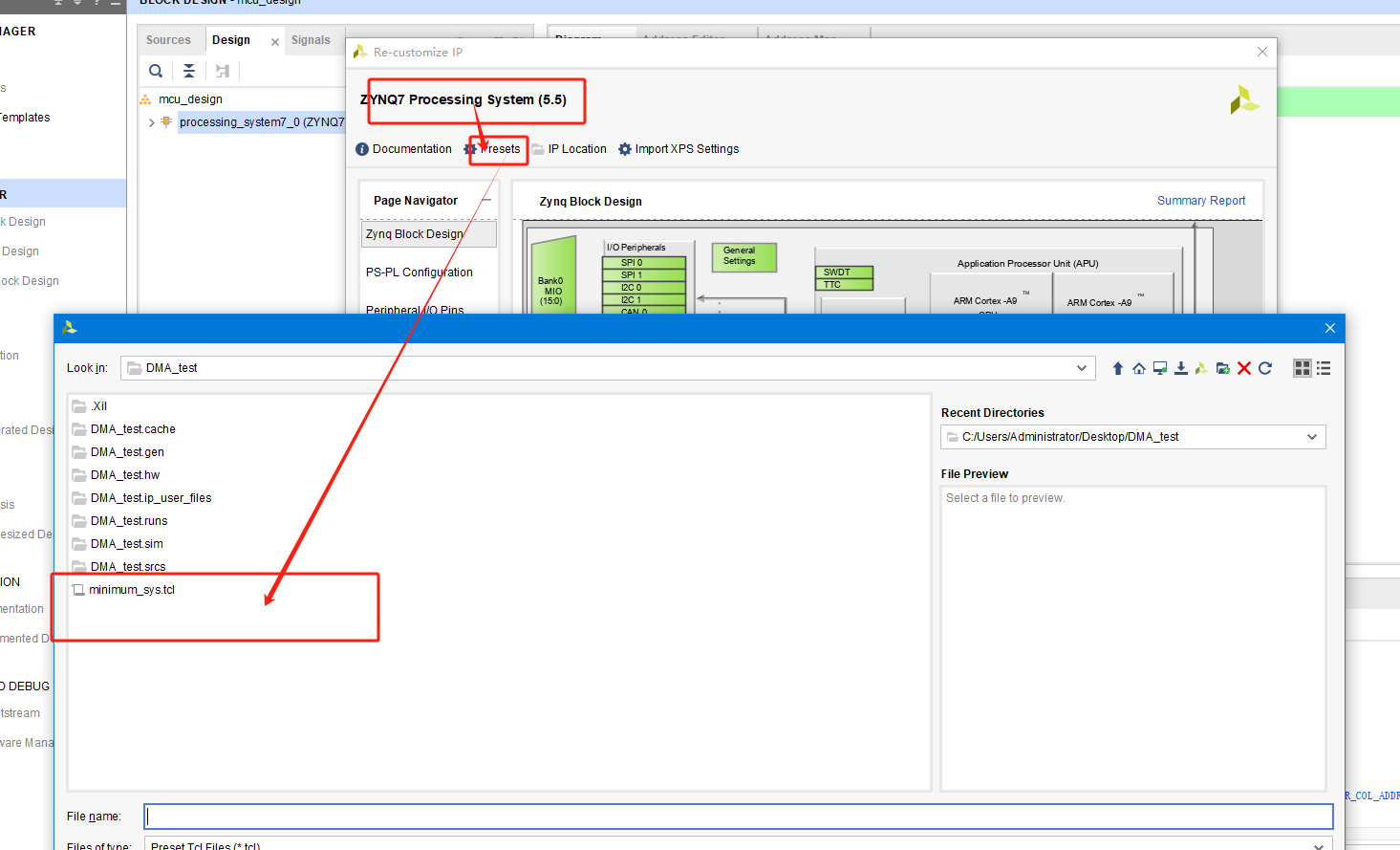Image resolution: width=1400 pixels, height=850 pixels.
Task: Select Zynq Block Design page
Action: (429, 234)
